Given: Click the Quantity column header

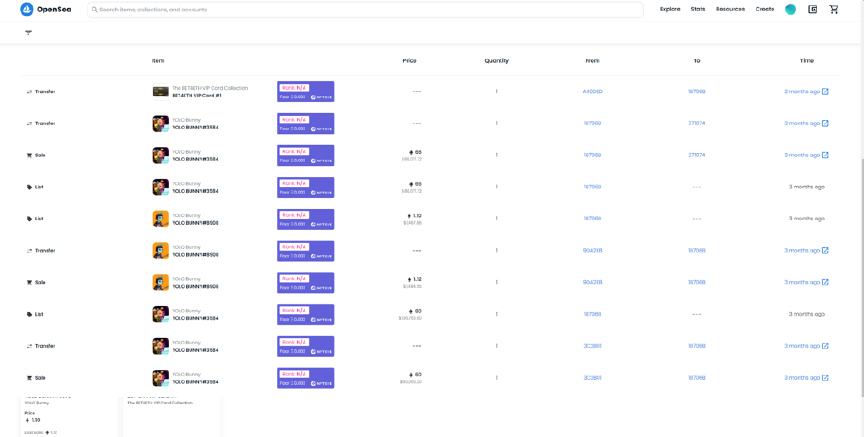Looking at the screenshot, I should coord(496,61).
